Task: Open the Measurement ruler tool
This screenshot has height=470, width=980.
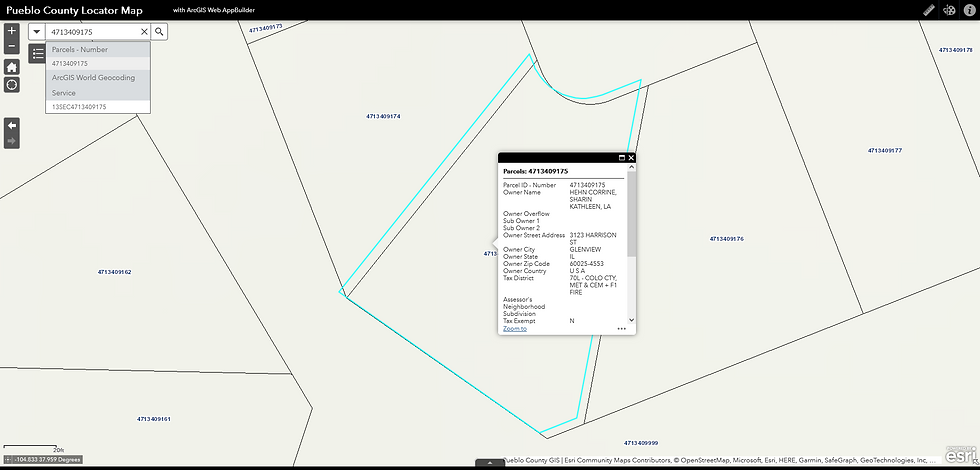Action: (928, 10)
